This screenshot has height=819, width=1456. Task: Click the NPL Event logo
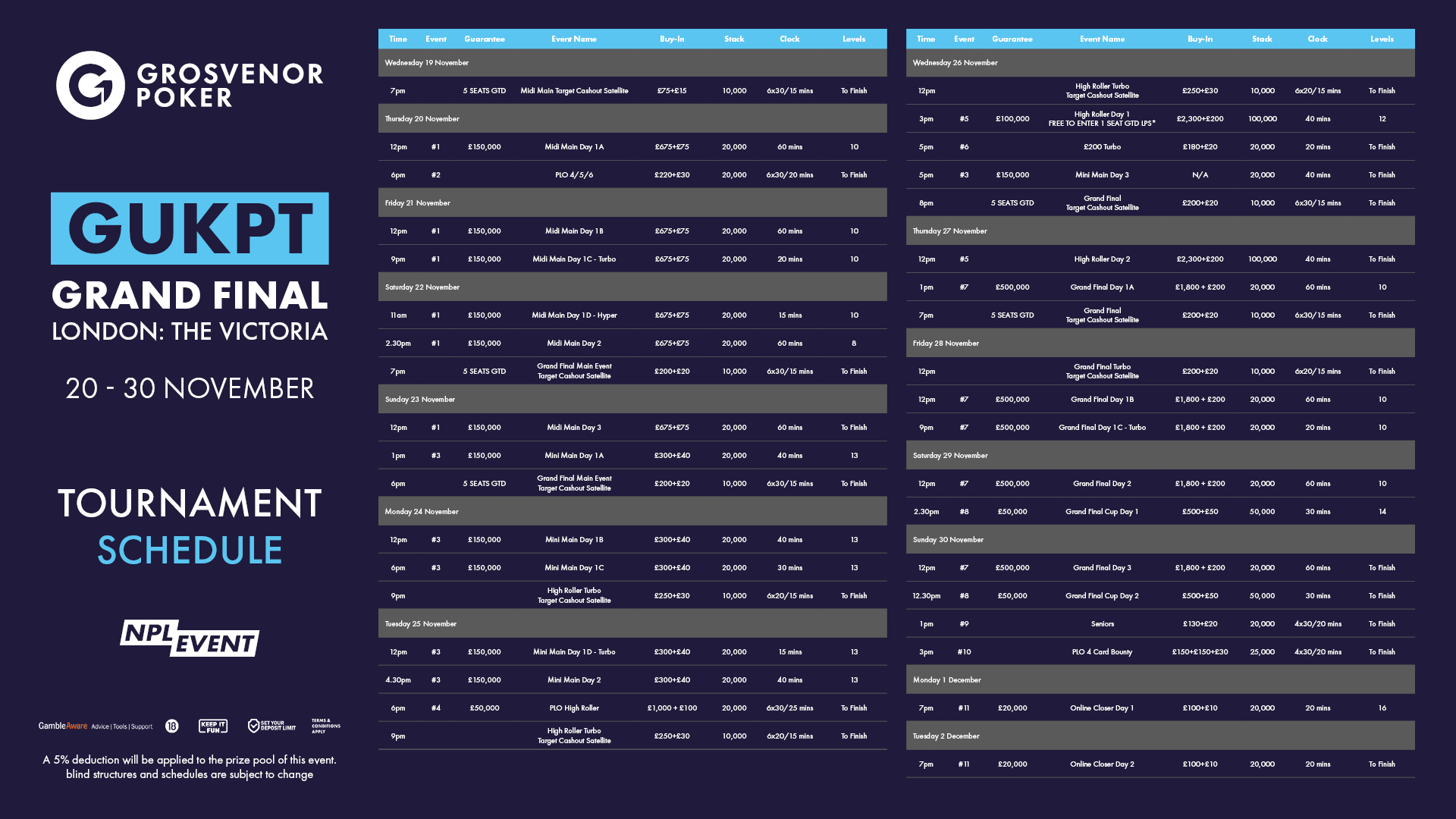[190, 638]
